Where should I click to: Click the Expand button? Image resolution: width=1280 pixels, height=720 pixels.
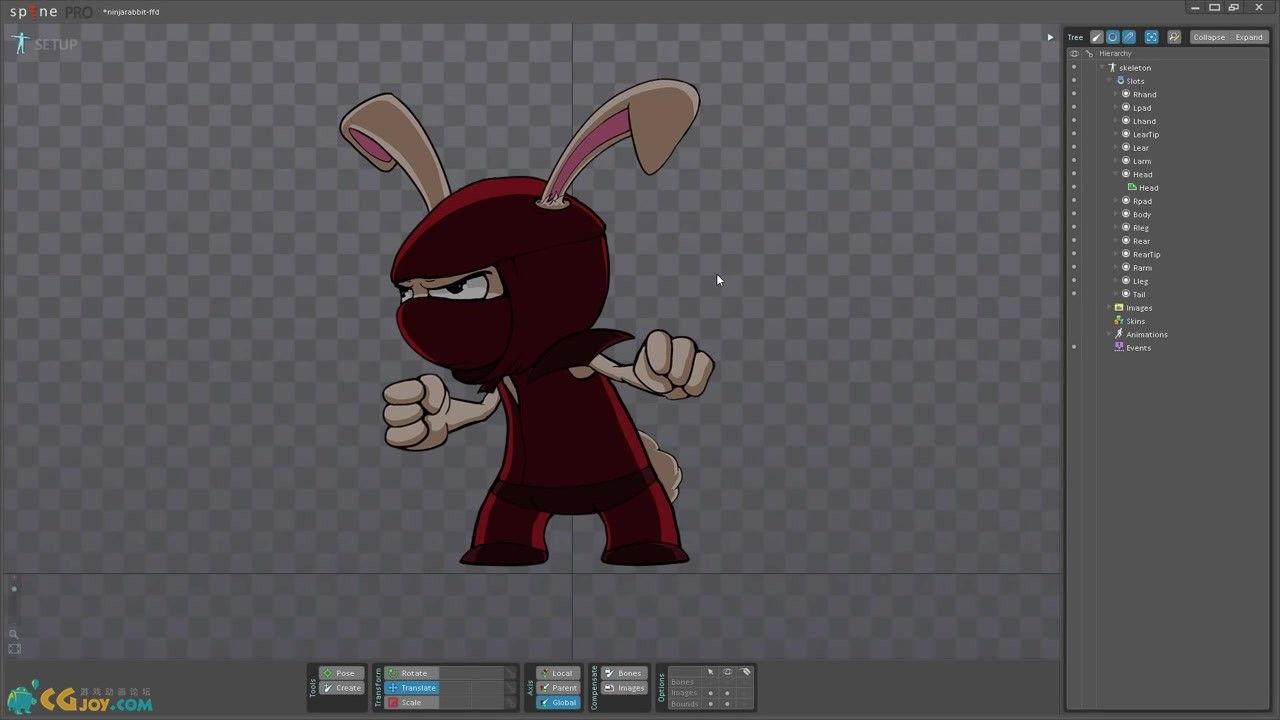click(x=1249, y=37)
